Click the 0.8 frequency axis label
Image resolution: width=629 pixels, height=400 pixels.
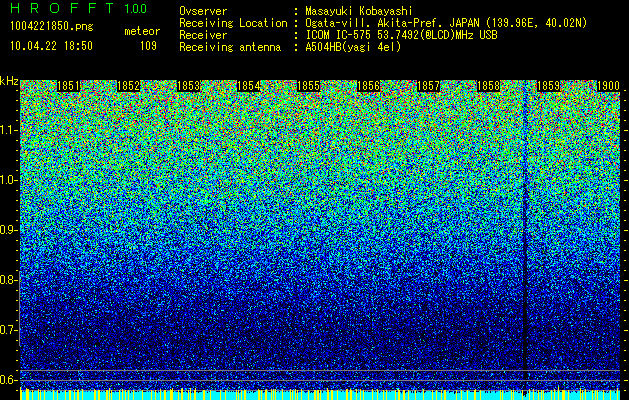point(8,280)
